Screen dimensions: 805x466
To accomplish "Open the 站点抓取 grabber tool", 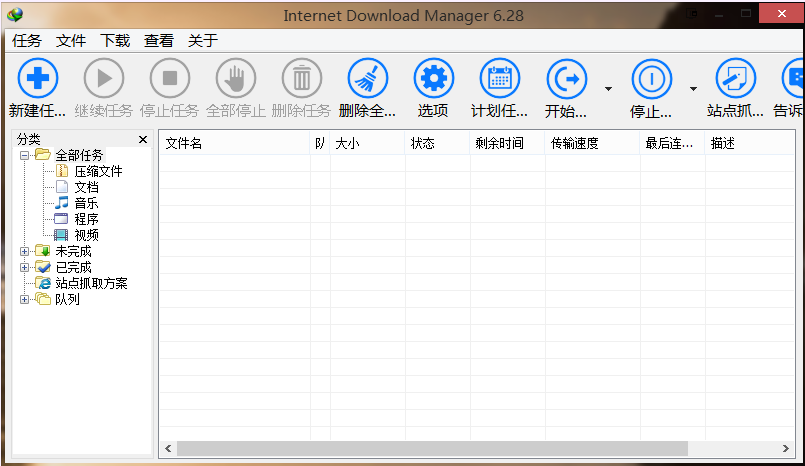I will [x=736, y=78].
